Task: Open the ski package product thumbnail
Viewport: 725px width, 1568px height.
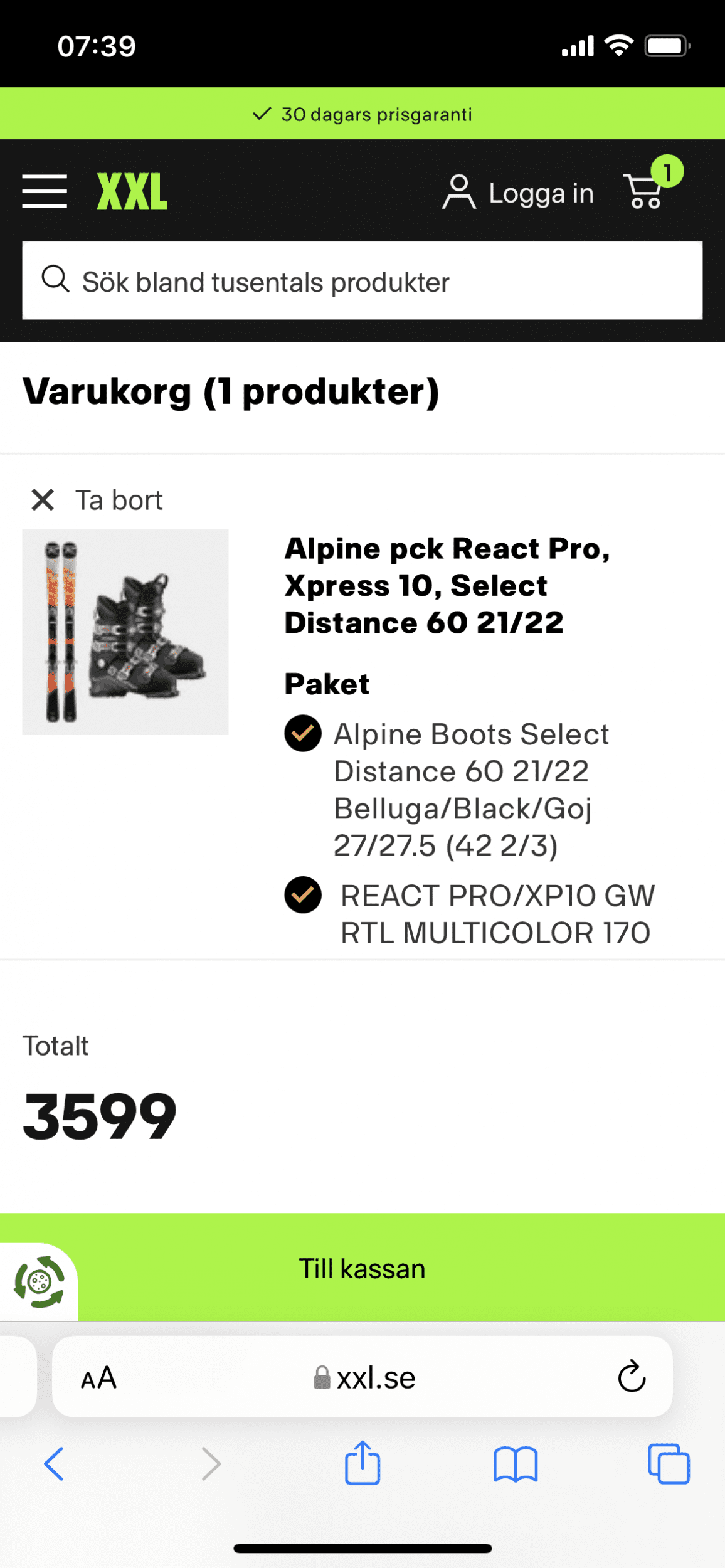Action: (x=125, y=632)
